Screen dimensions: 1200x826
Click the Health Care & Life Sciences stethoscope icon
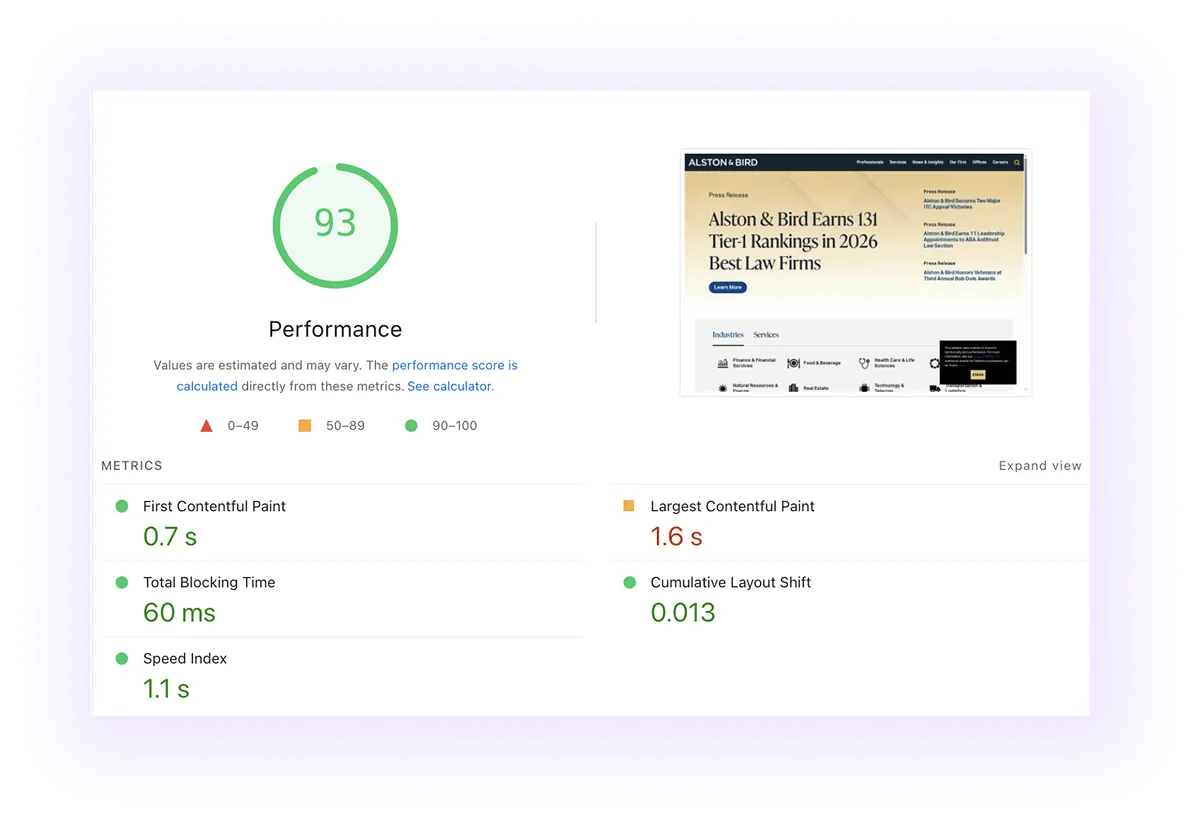864,360
